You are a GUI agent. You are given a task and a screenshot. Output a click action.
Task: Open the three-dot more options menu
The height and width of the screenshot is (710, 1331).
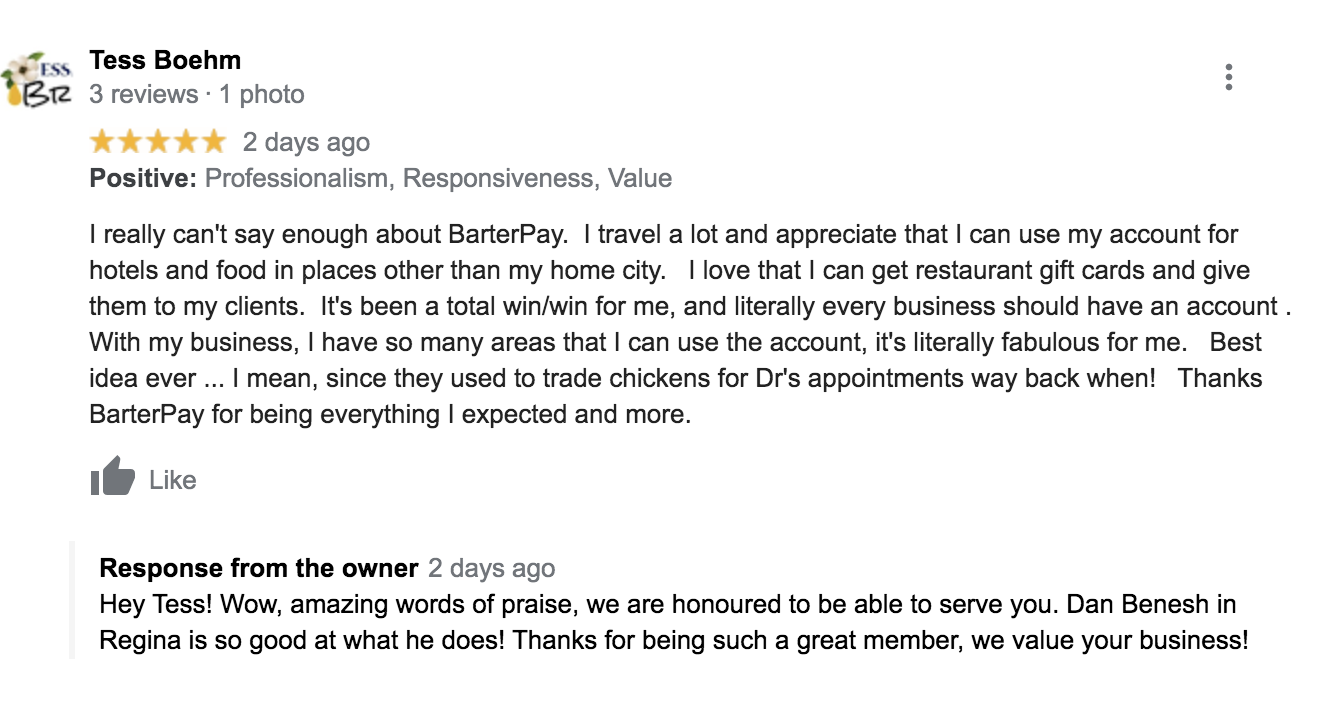pyautogui.click(x=1228, y=77)
